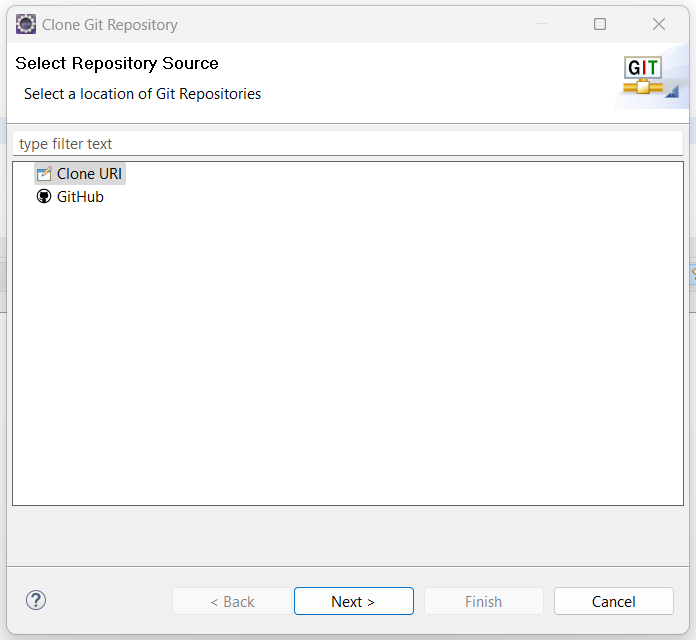The width and height of the screenshot is (696, 640).
Task: Click the Eclipse icon in the title bar
Action: pos(26,24)
